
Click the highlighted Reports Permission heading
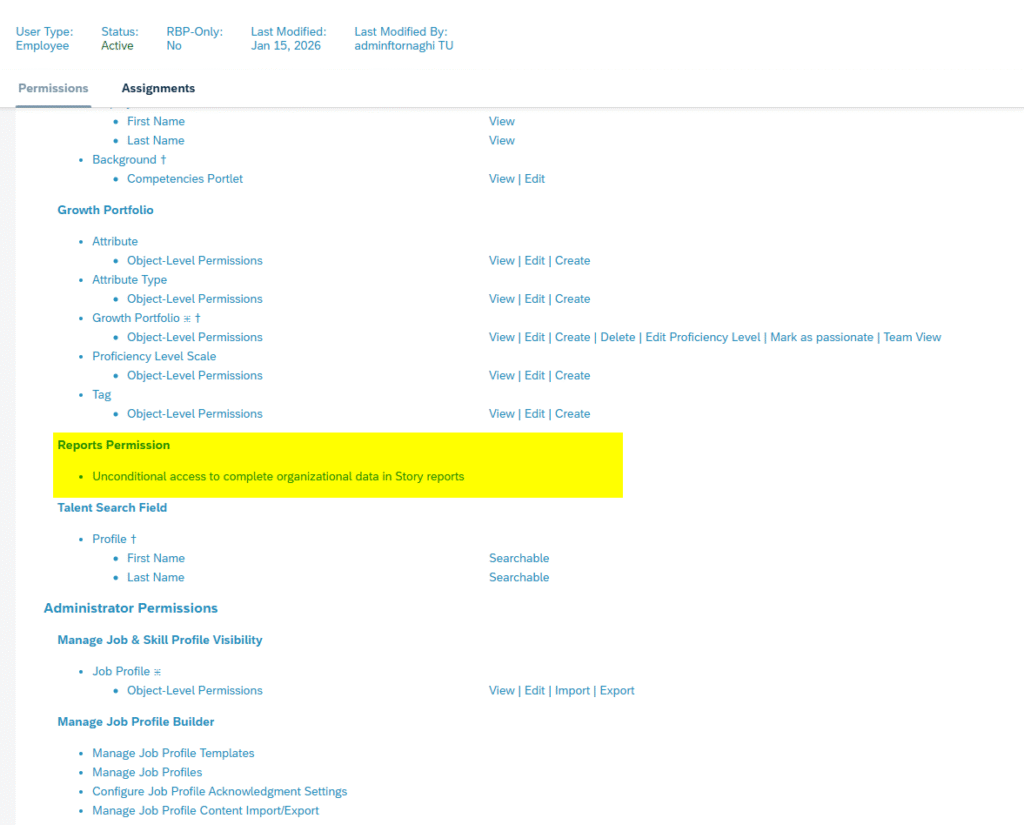(114, 445)
